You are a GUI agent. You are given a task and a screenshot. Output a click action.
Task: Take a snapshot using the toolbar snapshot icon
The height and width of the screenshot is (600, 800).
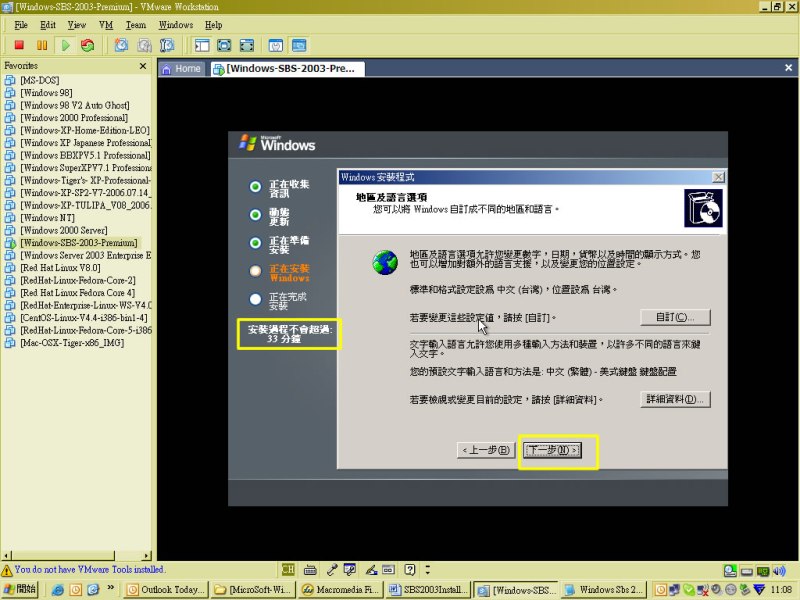click(x=121, y=45)
